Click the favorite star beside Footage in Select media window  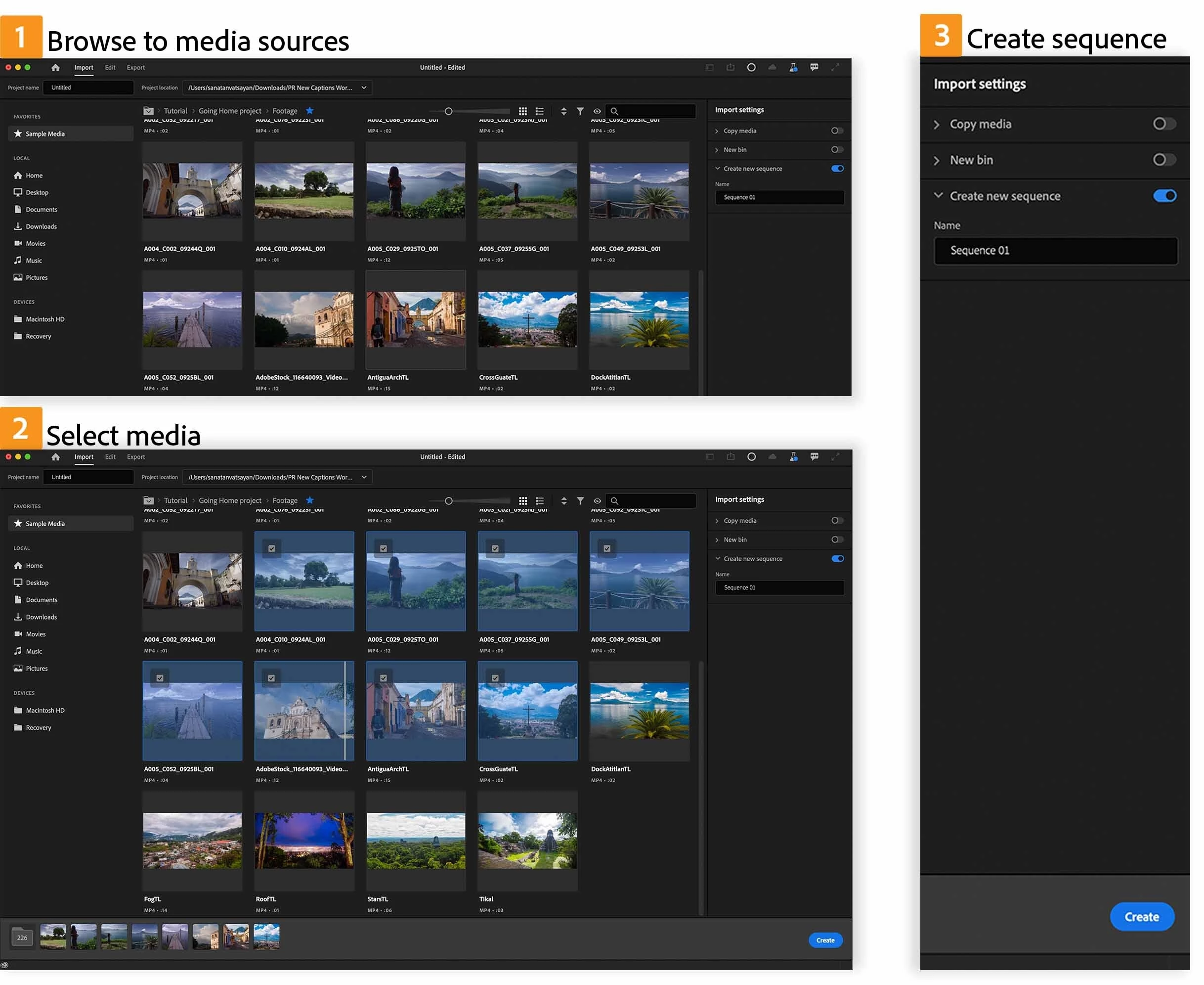pos(309,500)
